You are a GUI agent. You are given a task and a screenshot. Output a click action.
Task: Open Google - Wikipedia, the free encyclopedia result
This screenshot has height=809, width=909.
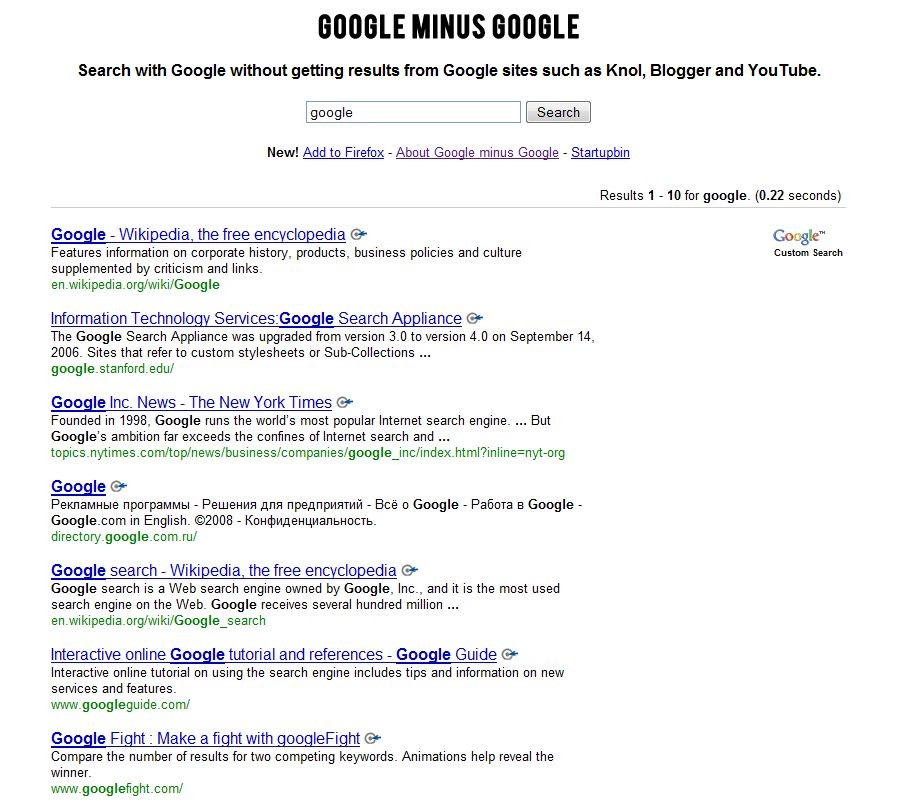pyautogui.click(x=198, y=235)
